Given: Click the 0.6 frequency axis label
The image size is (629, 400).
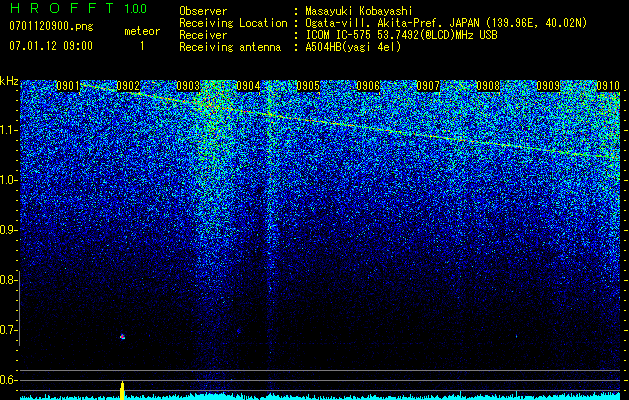Looking at the screenshot, I should (x=9, y=380).
